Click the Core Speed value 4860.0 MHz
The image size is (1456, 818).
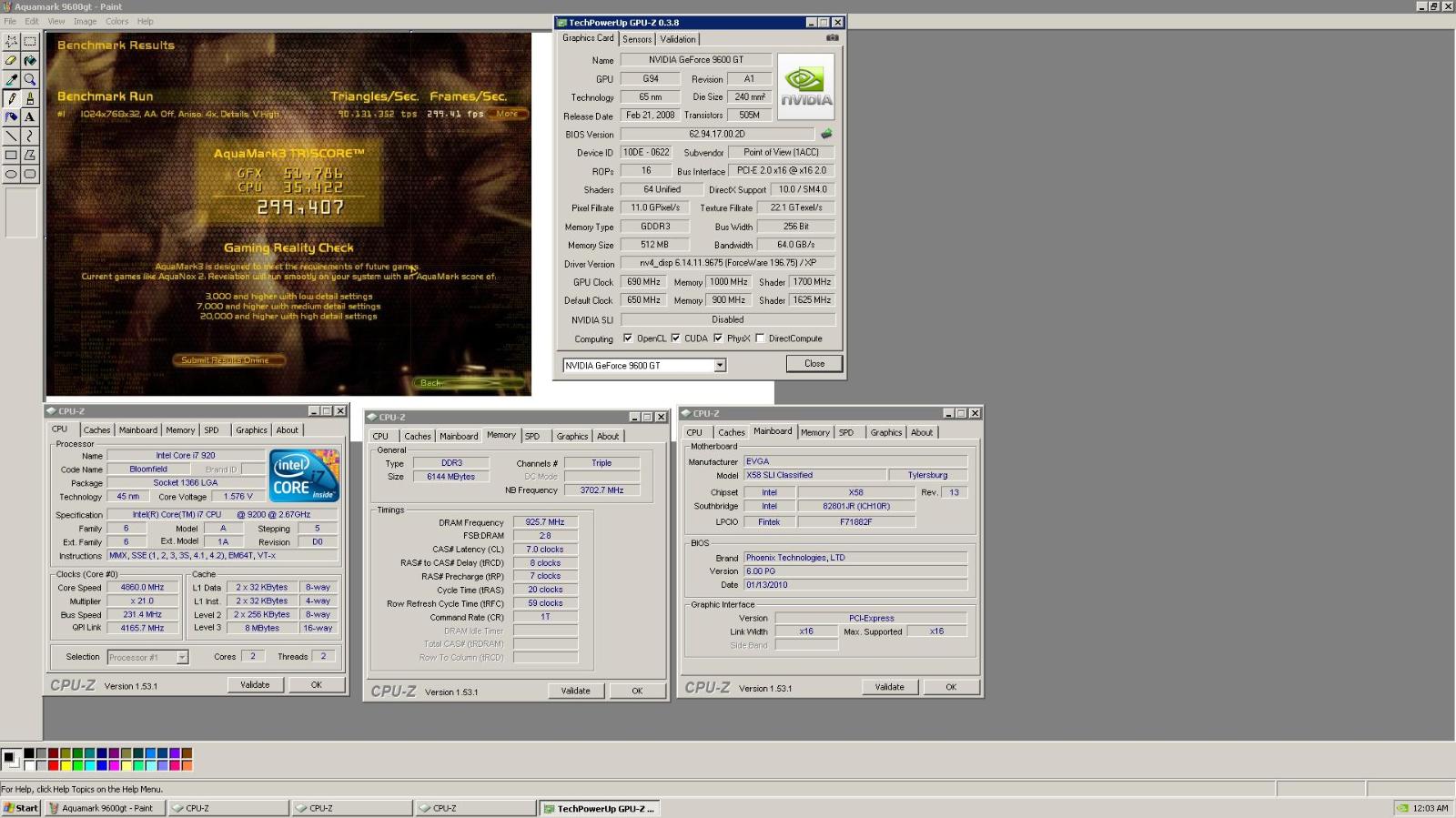tap(142, 588)
